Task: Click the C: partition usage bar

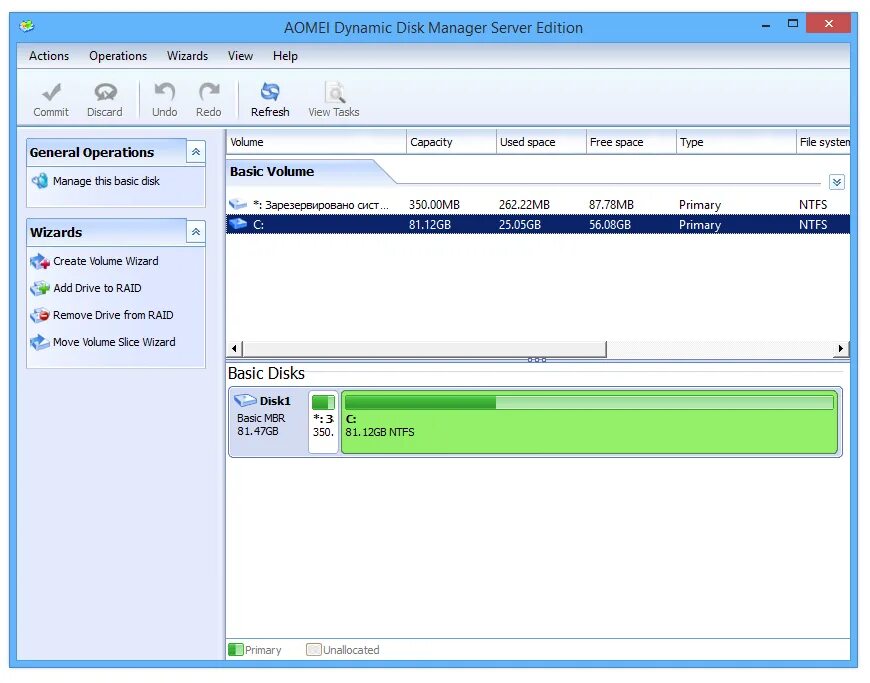Action: click(589, 402)
